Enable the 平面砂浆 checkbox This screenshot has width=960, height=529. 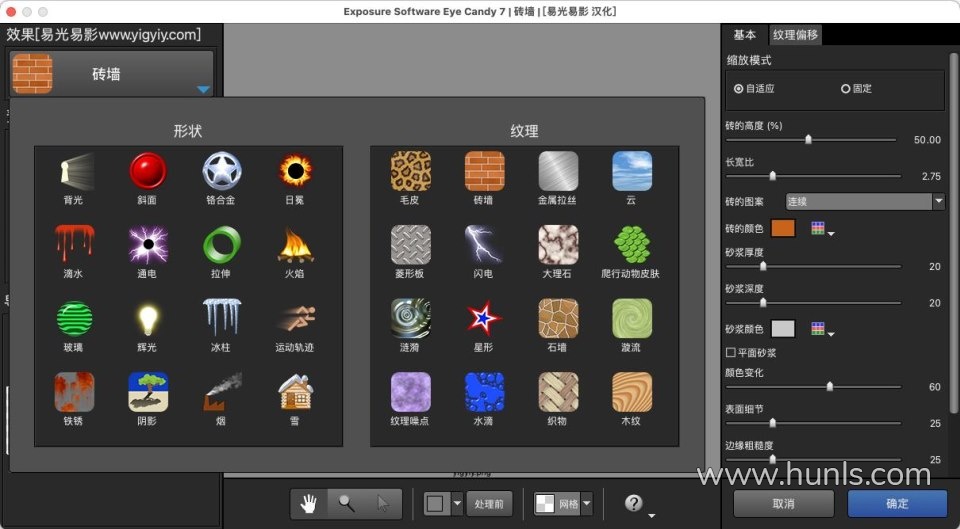pyautogui.click(x=730, y=353)
